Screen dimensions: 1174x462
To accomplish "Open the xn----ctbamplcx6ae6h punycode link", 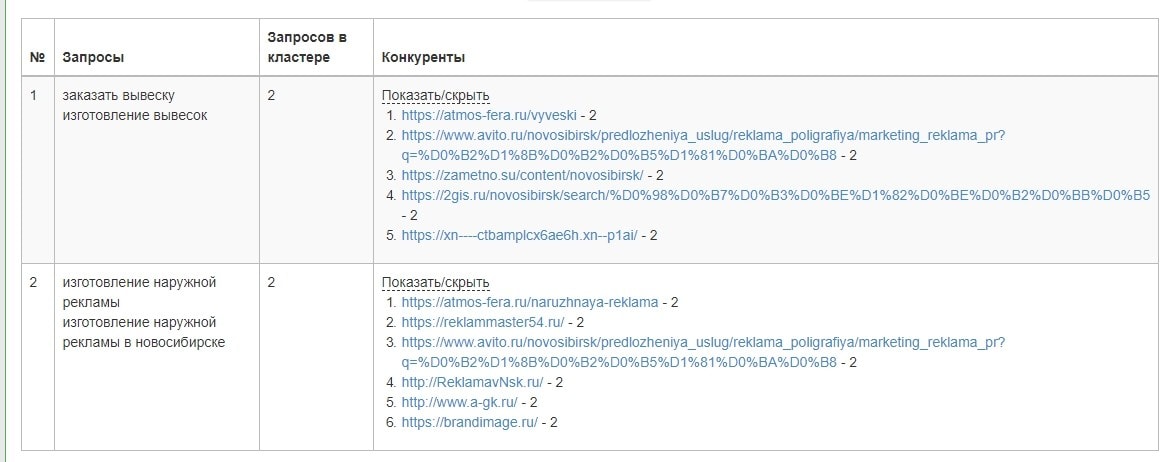I will [x=518, y=236].
